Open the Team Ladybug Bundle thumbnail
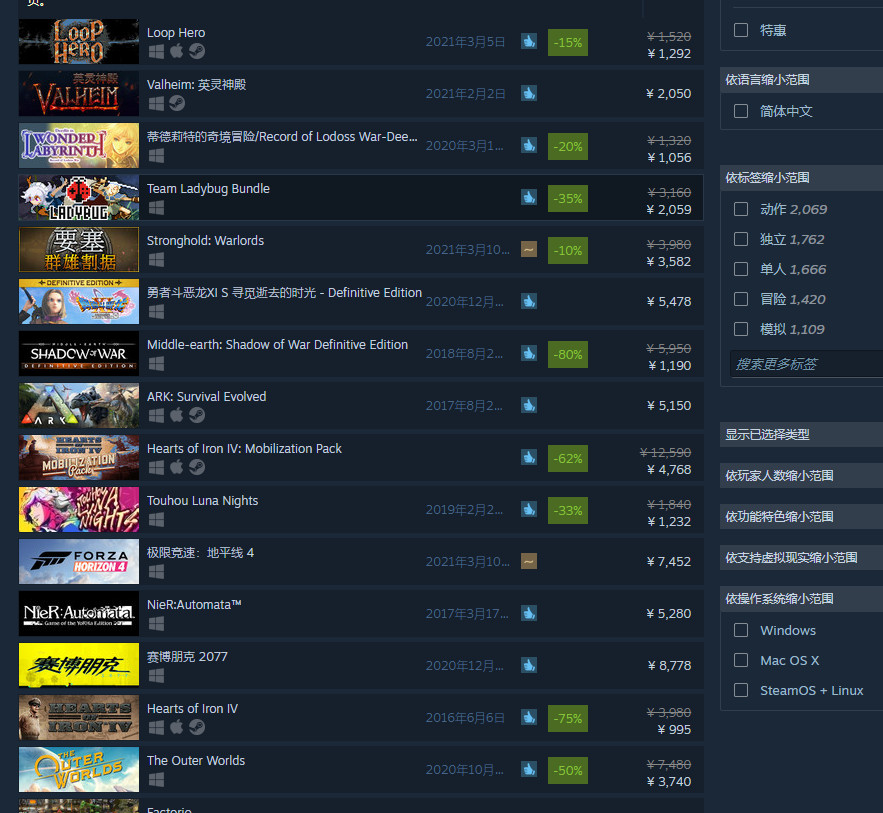 pos(79,198)
